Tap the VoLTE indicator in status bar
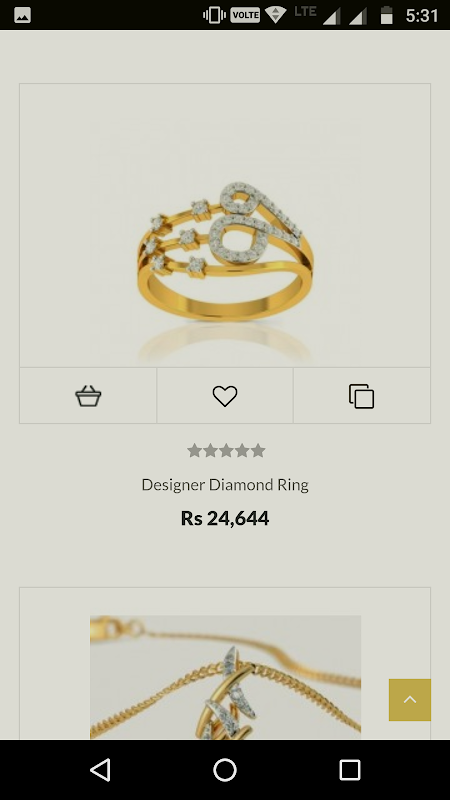Image resolution: width=450 pixels, height=800 pixels. pos(245,15)
